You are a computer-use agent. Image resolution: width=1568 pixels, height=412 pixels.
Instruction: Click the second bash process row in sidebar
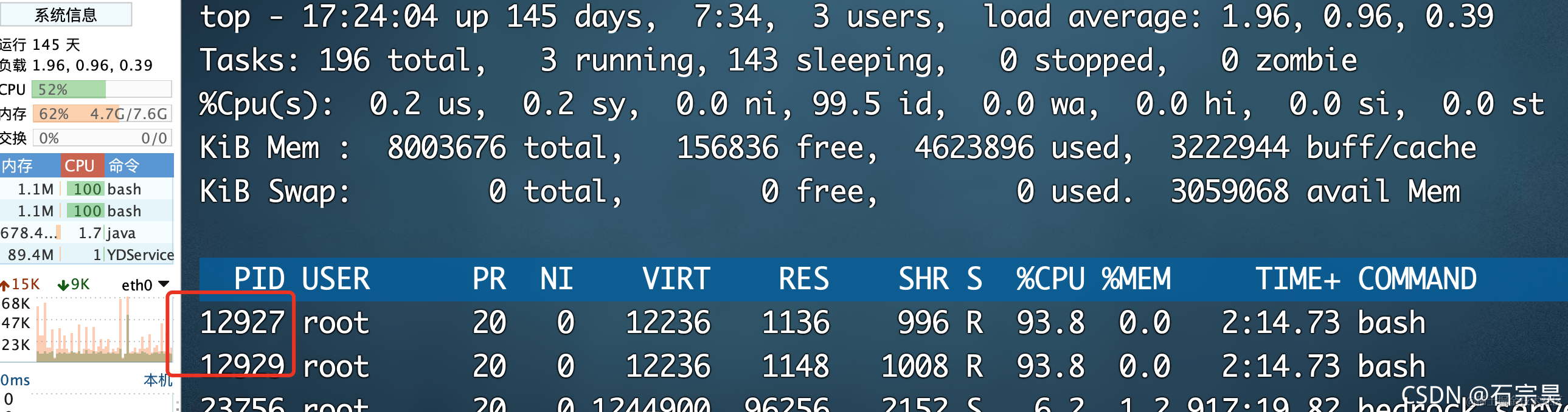pyautogui.click(x=87, y=211)
